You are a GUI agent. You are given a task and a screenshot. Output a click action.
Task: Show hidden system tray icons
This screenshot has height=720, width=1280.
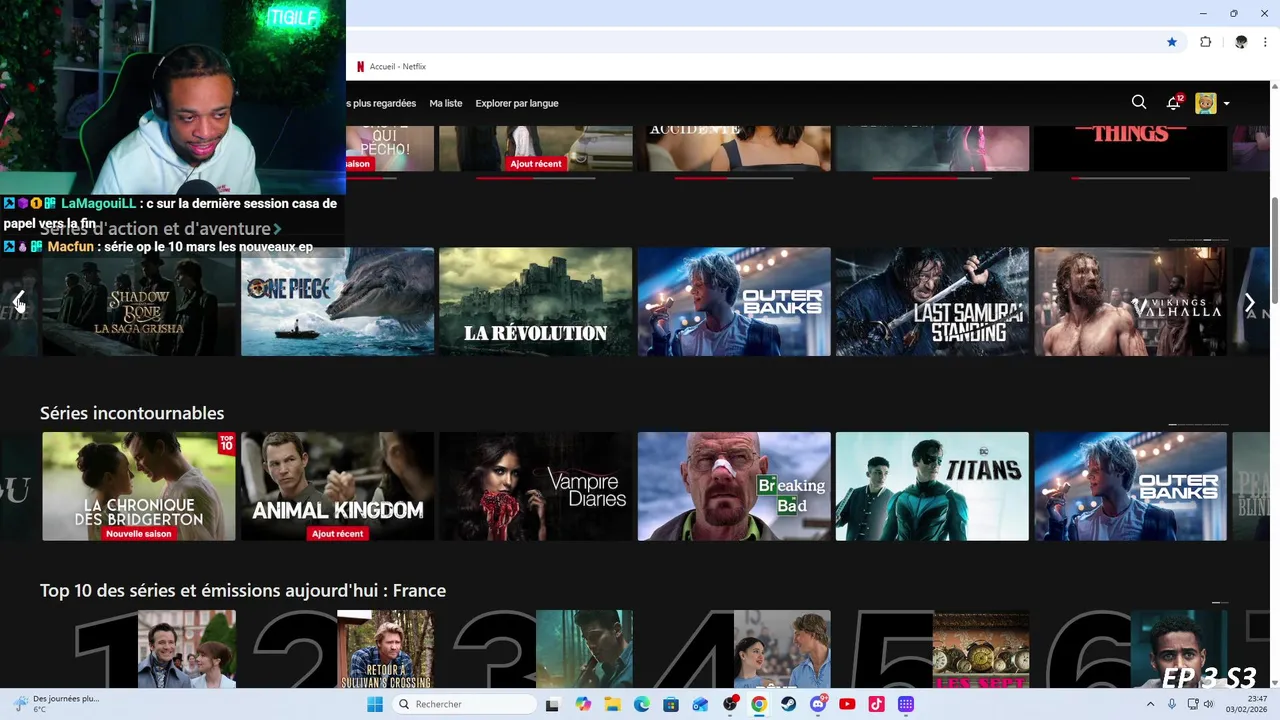pyautogui.click(x=1150, y=704)
